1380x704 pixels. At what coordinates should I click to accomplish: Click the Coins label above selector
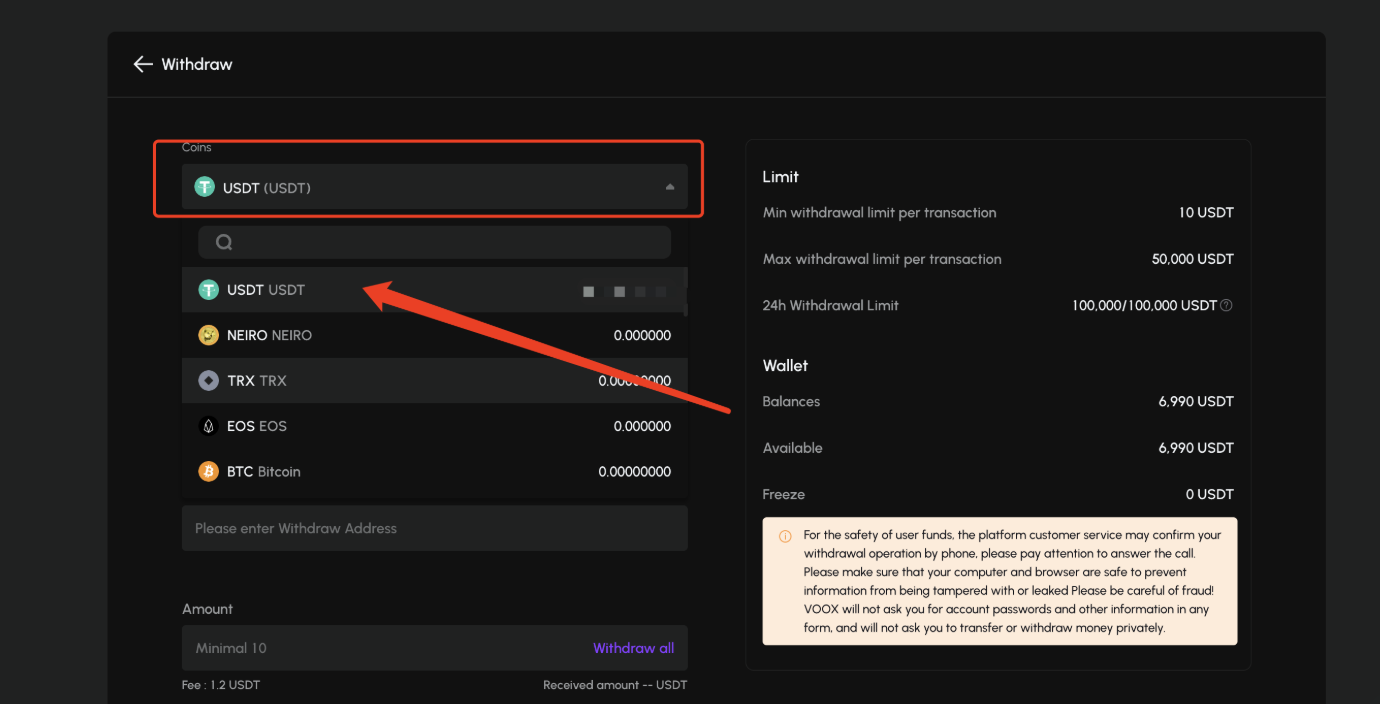click(x=196, y=147)
